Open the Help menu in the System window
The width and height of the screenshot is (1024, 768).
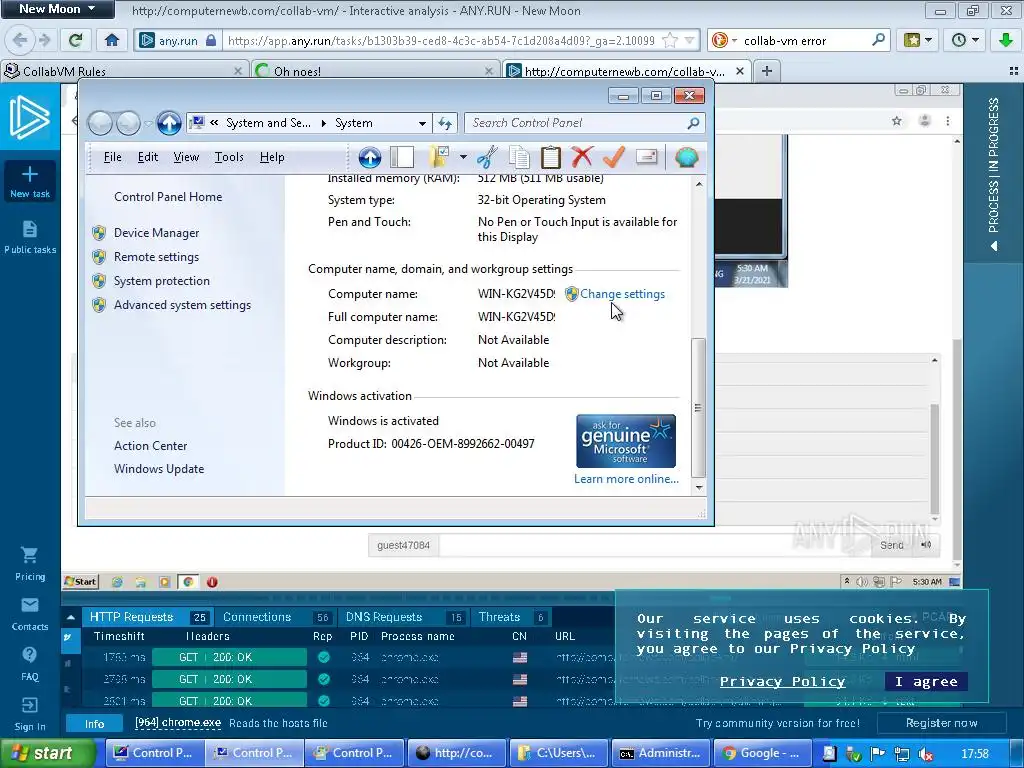coord(272,157)
